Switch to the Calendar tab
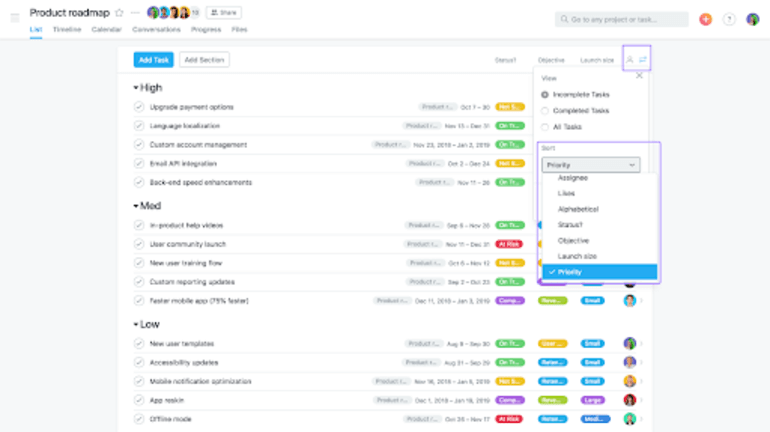This screenshot has width=770, height=432. 107,29
